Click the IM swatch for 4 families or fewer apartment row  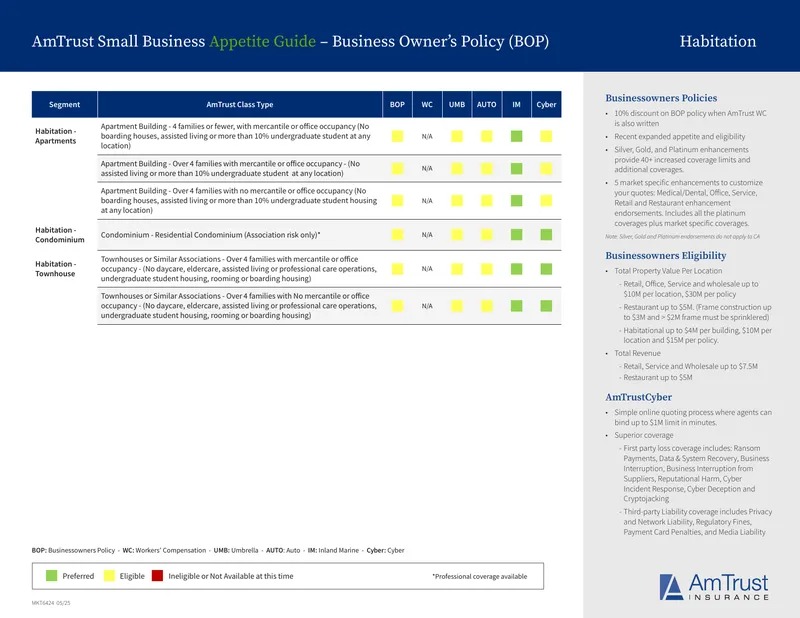coord(516,136)
